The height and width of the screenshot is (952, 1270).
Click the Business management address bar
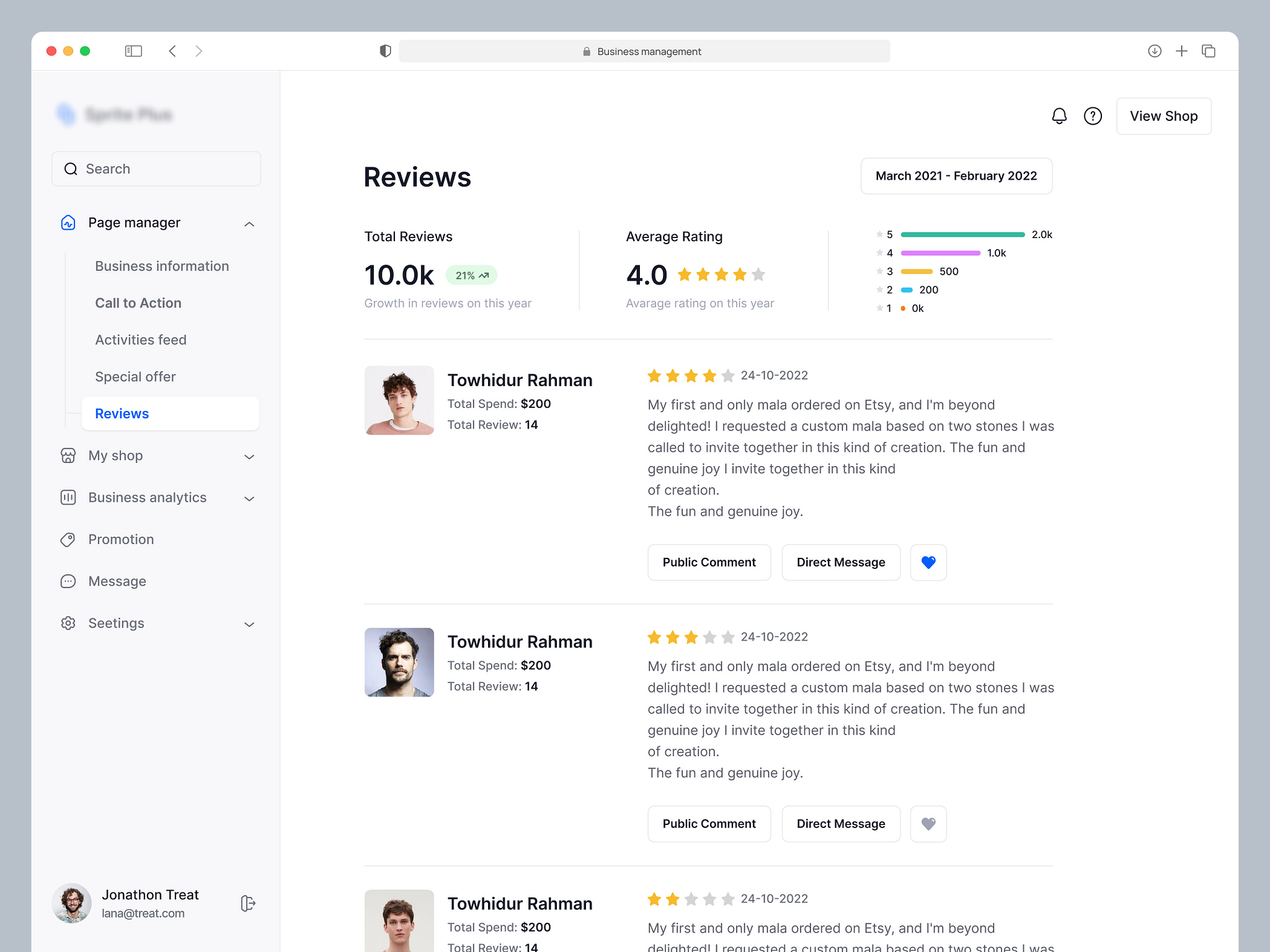click(644, 51)
